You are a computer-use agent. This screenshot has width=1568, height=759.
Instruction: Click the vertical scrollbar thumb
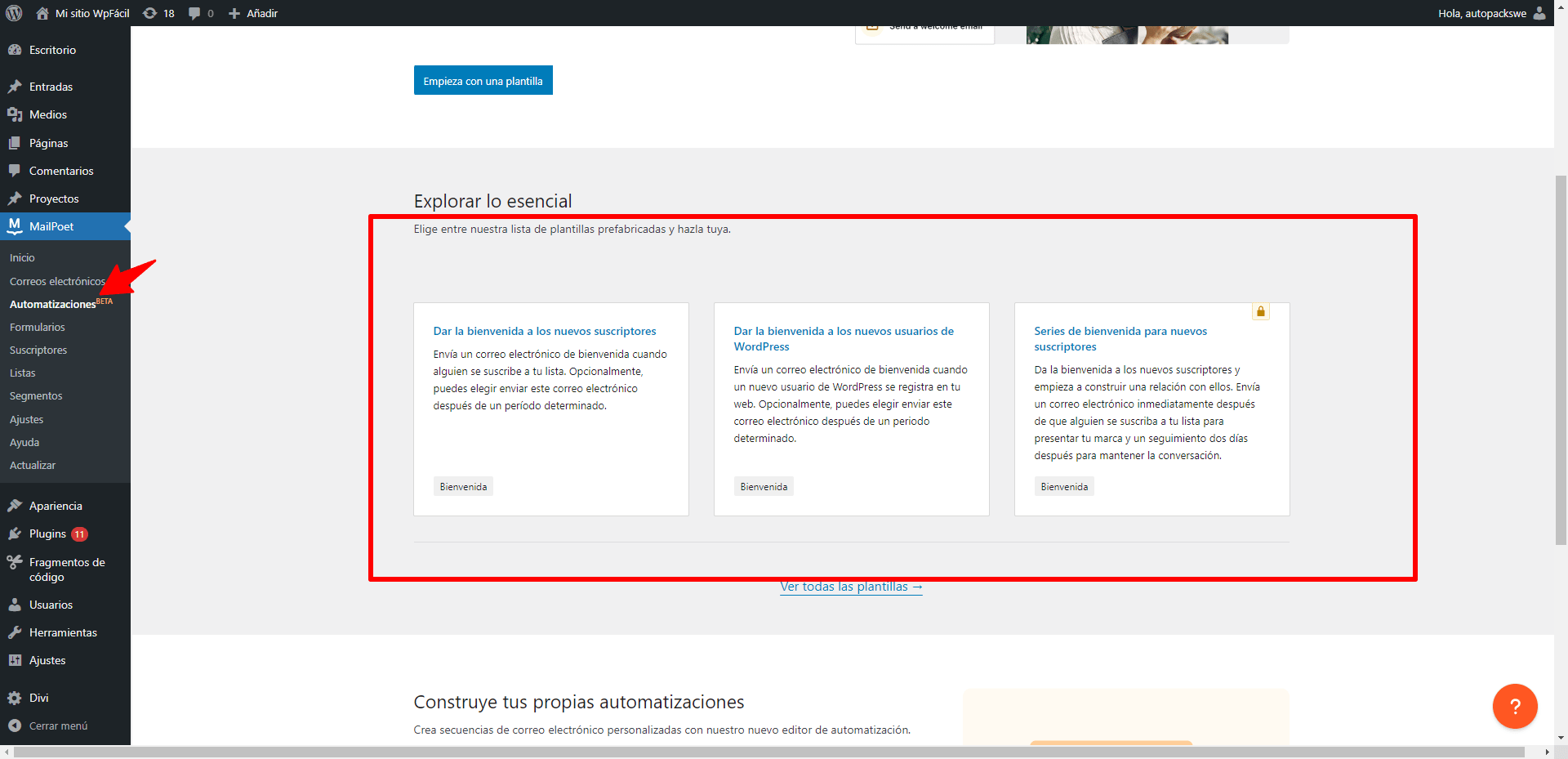pos(1561,359)
